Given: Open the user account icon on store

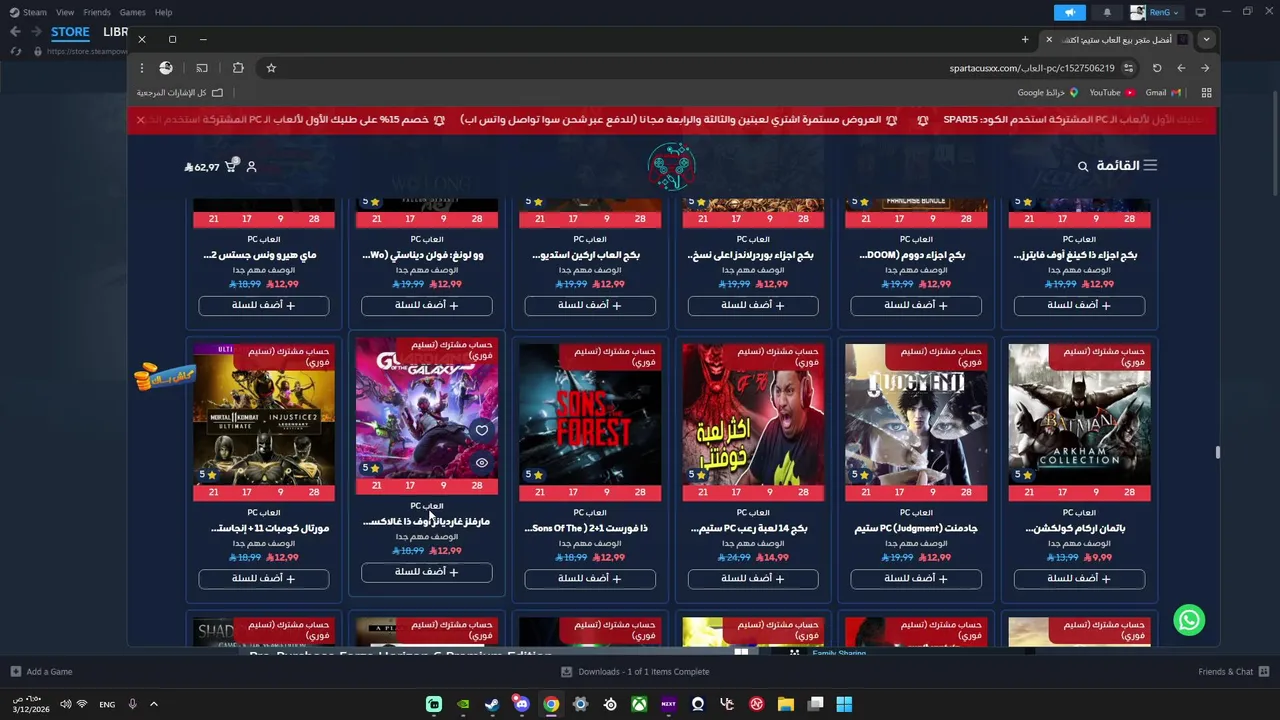Looking at the screenshot, I should coord(252,167).
